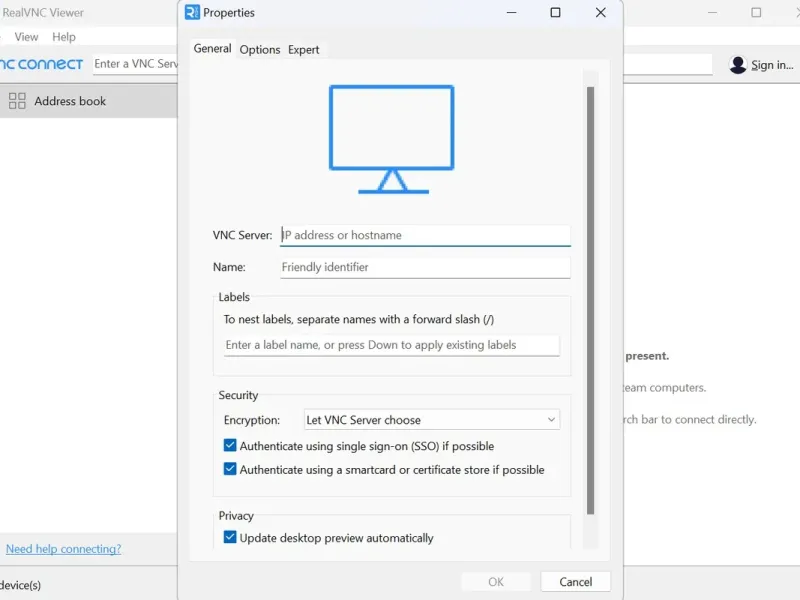Toggle smartcard or certificate store authentication checkbox
Image resolution: width=800 pixels, height=600 pixels.
click(x=230, y=469)
